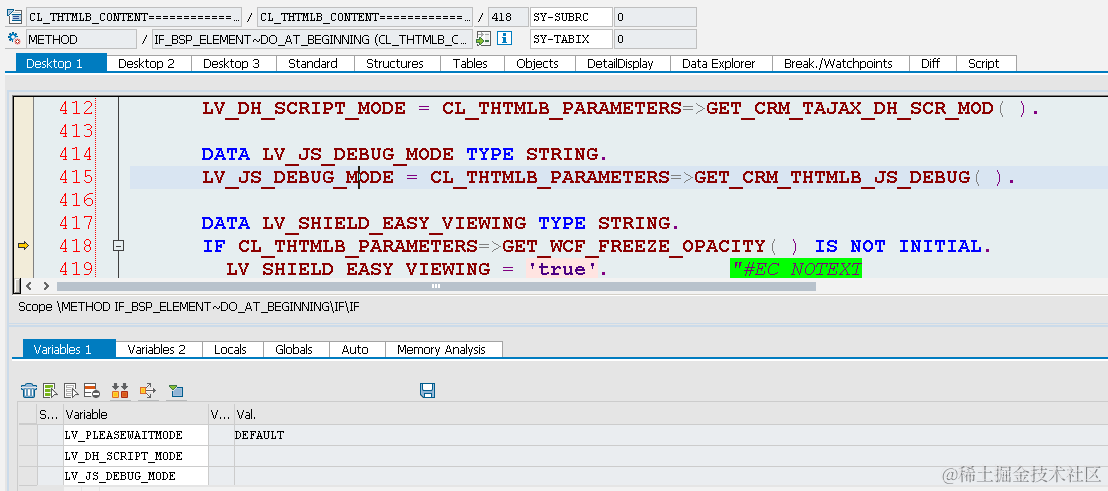Click the green navigate-to-source icon beside method name
This screenshot has height=491, width=1108.
pyautogui.click(x=483, y=39)
